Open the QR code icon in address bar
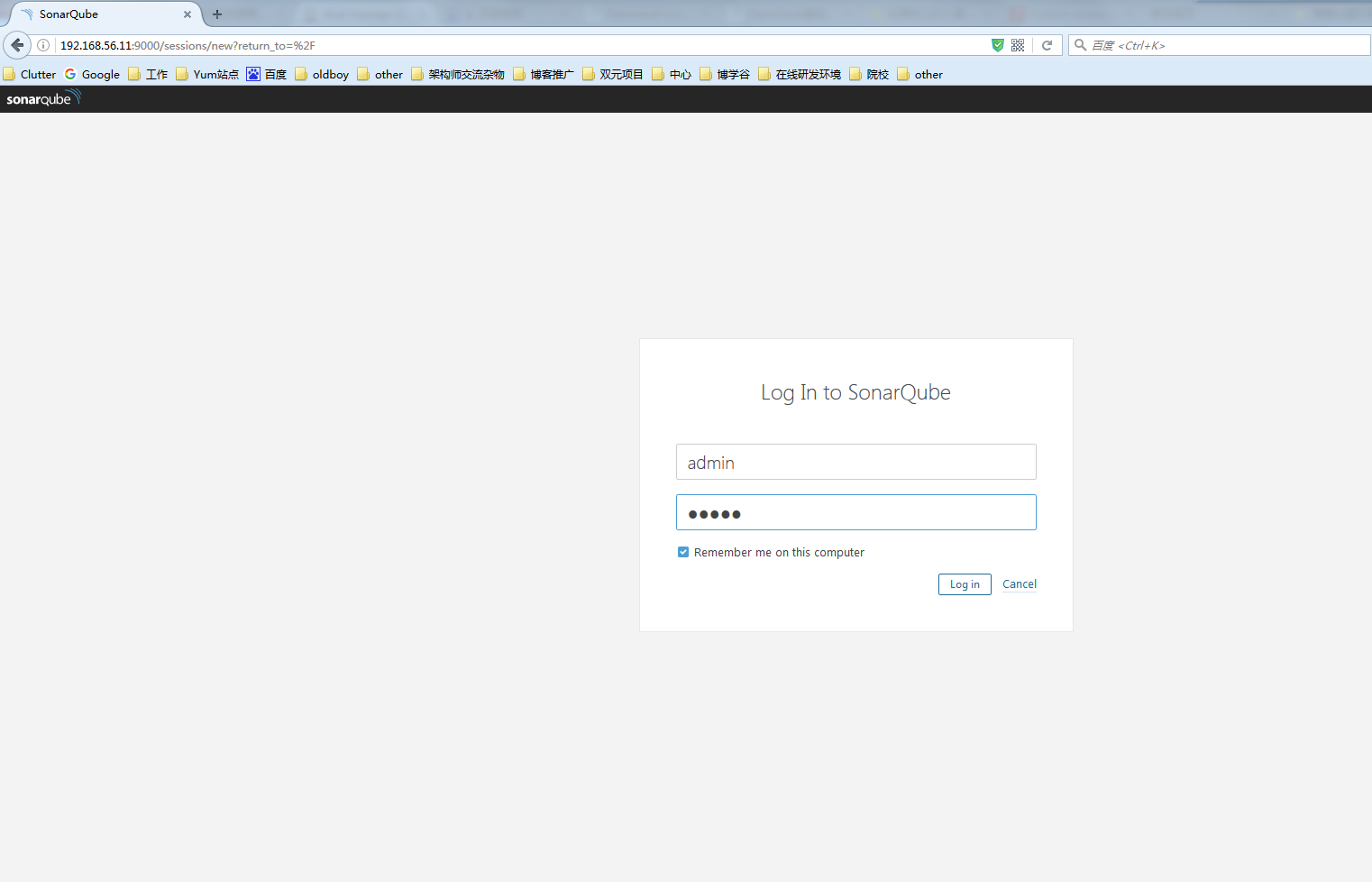Viewport: 1372px width, 882px height. pos(1018,45)
